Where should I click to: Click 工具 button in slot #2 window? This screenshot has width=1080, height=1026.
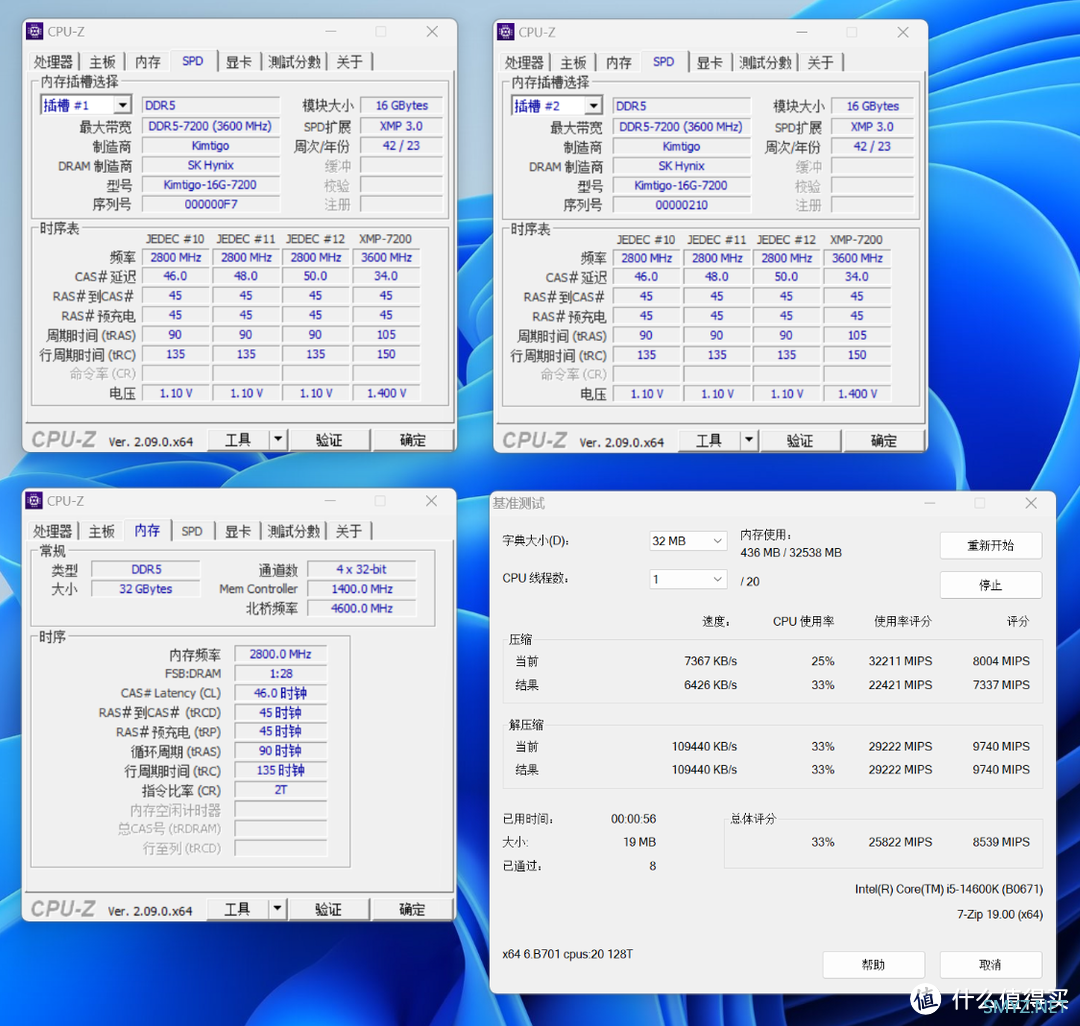pyautogui.click(x=709, y=440)
